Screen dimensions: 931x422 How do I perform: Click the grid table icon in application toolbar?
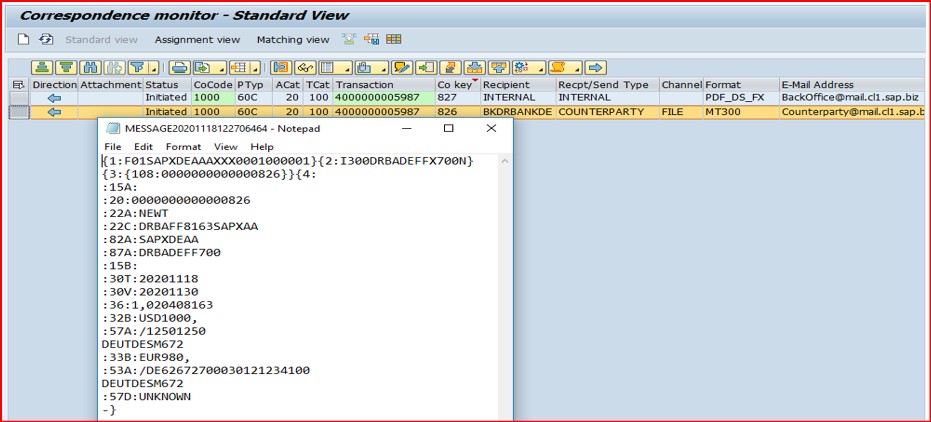(x=394, y=39)
